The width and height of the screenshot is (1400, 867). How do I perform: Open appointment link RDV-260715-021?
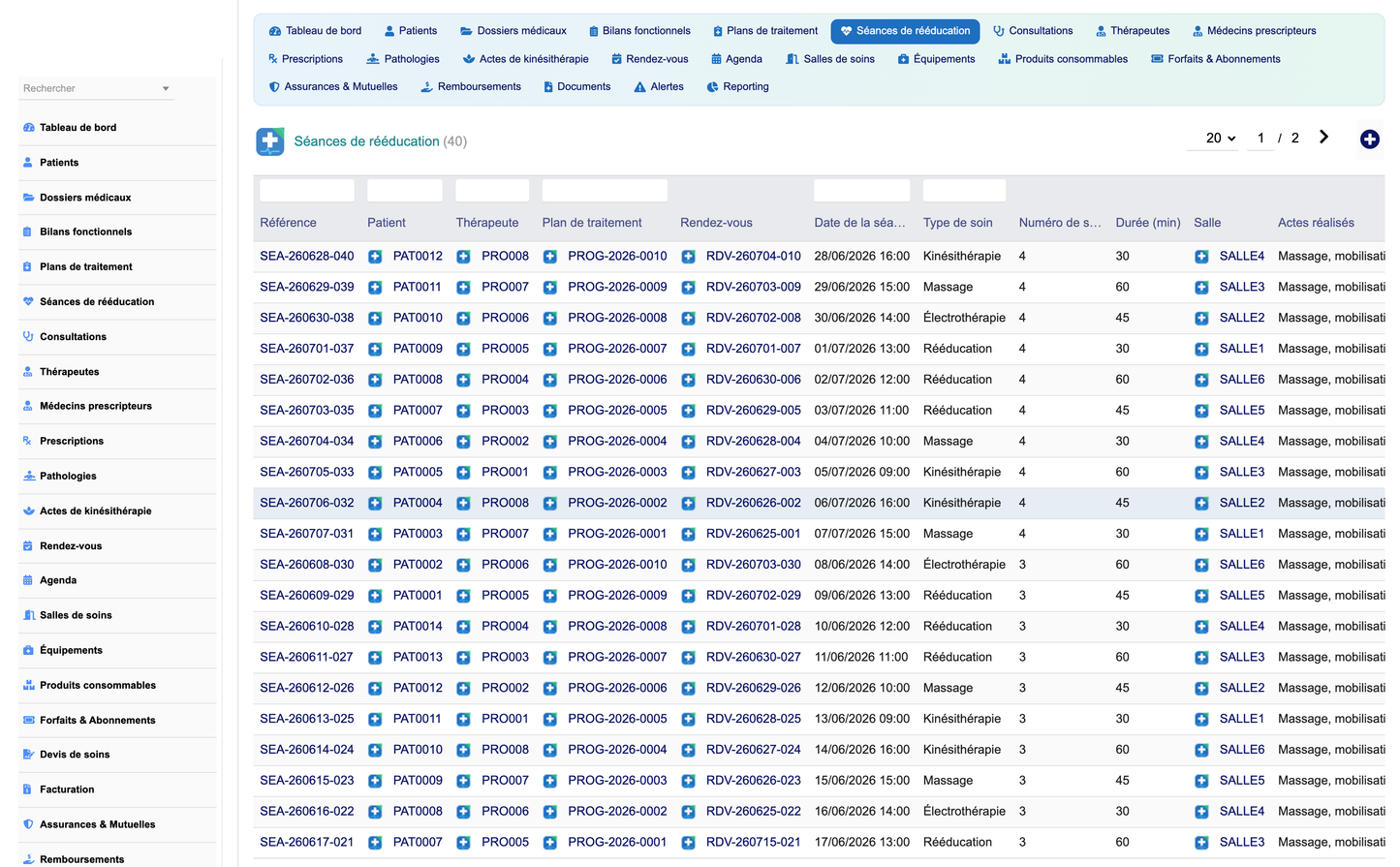pos(753,843)
